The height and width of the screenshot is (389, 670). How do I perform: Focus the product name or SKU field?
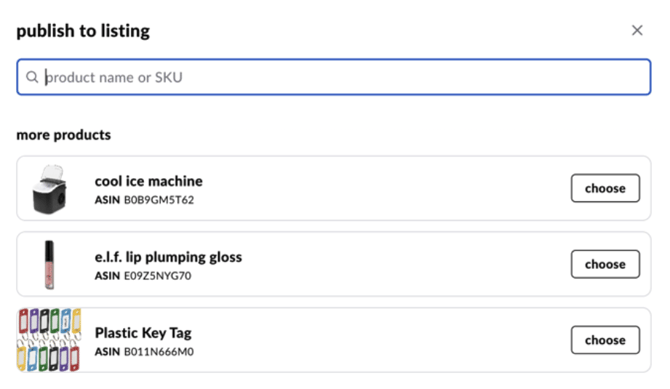(334, 77)
